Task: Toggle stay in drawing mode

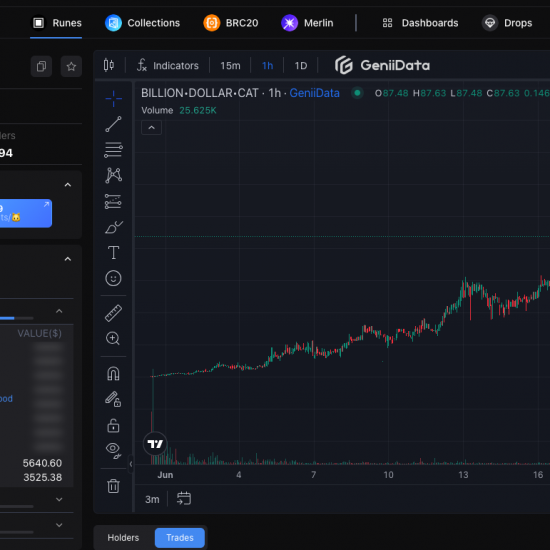Action: (113, 399)
